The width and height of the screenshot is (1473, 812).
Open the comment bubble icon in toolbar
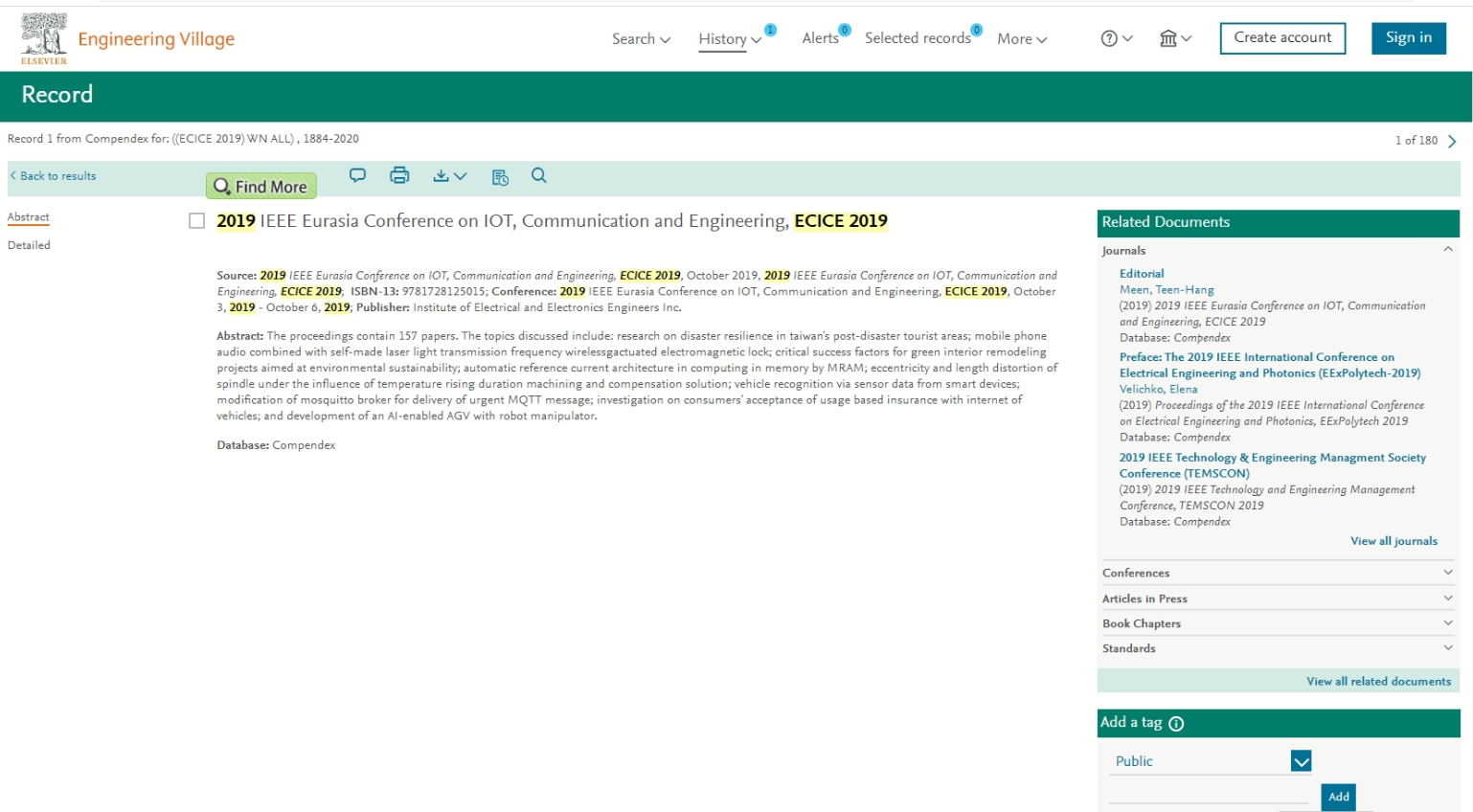tap(357, 175)
